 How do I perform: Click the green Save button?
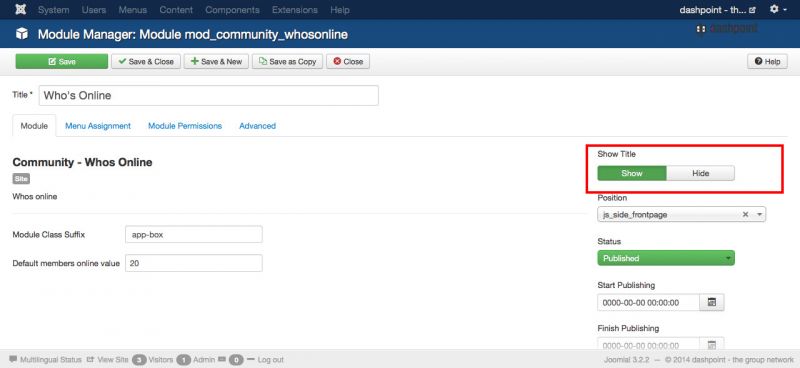[x=62, y=61]
